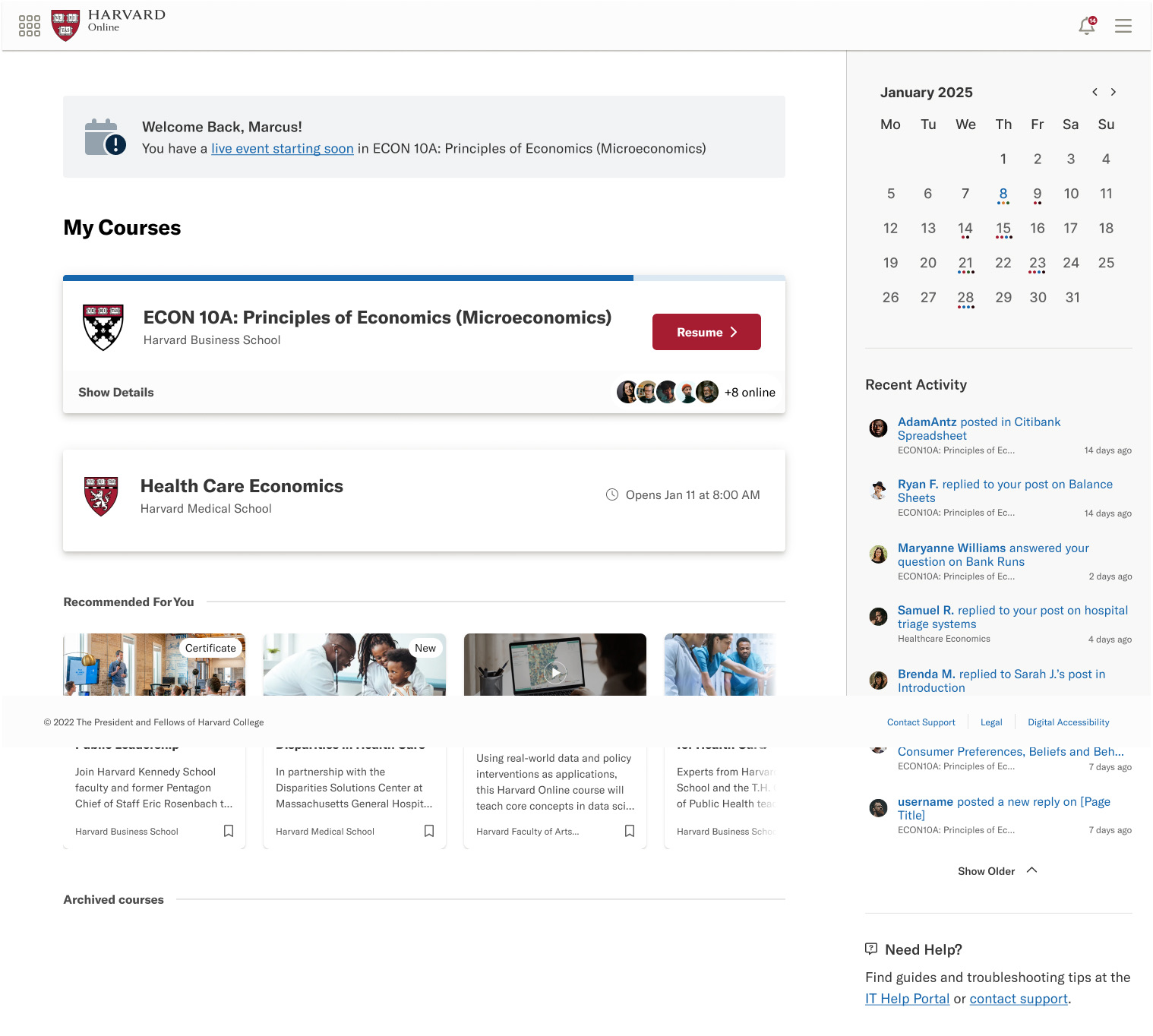Select January 8 on the calendar
The height and width of the screenshot is (1036, 1153).
(1003, 195)
